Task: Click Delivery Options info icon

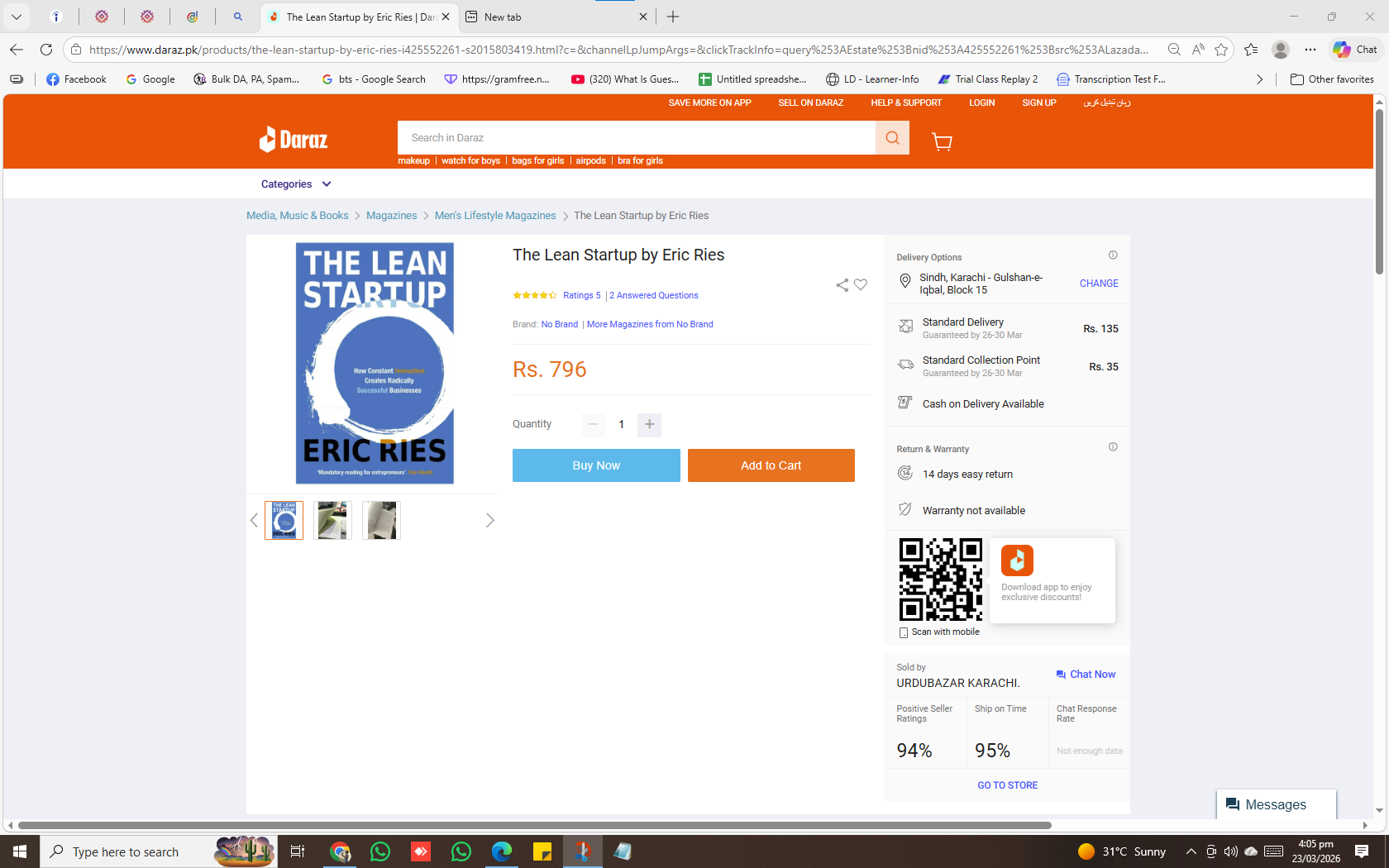Action: pyautogui.click(x=1113, y=255)
